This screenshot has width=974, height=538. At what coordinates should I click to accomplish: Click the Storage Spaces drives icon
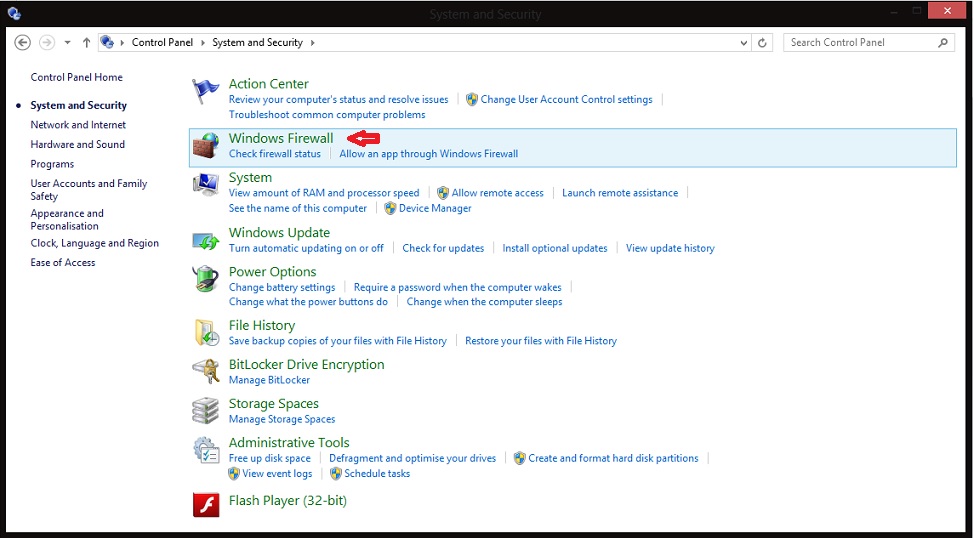click(x=205, y=411)
